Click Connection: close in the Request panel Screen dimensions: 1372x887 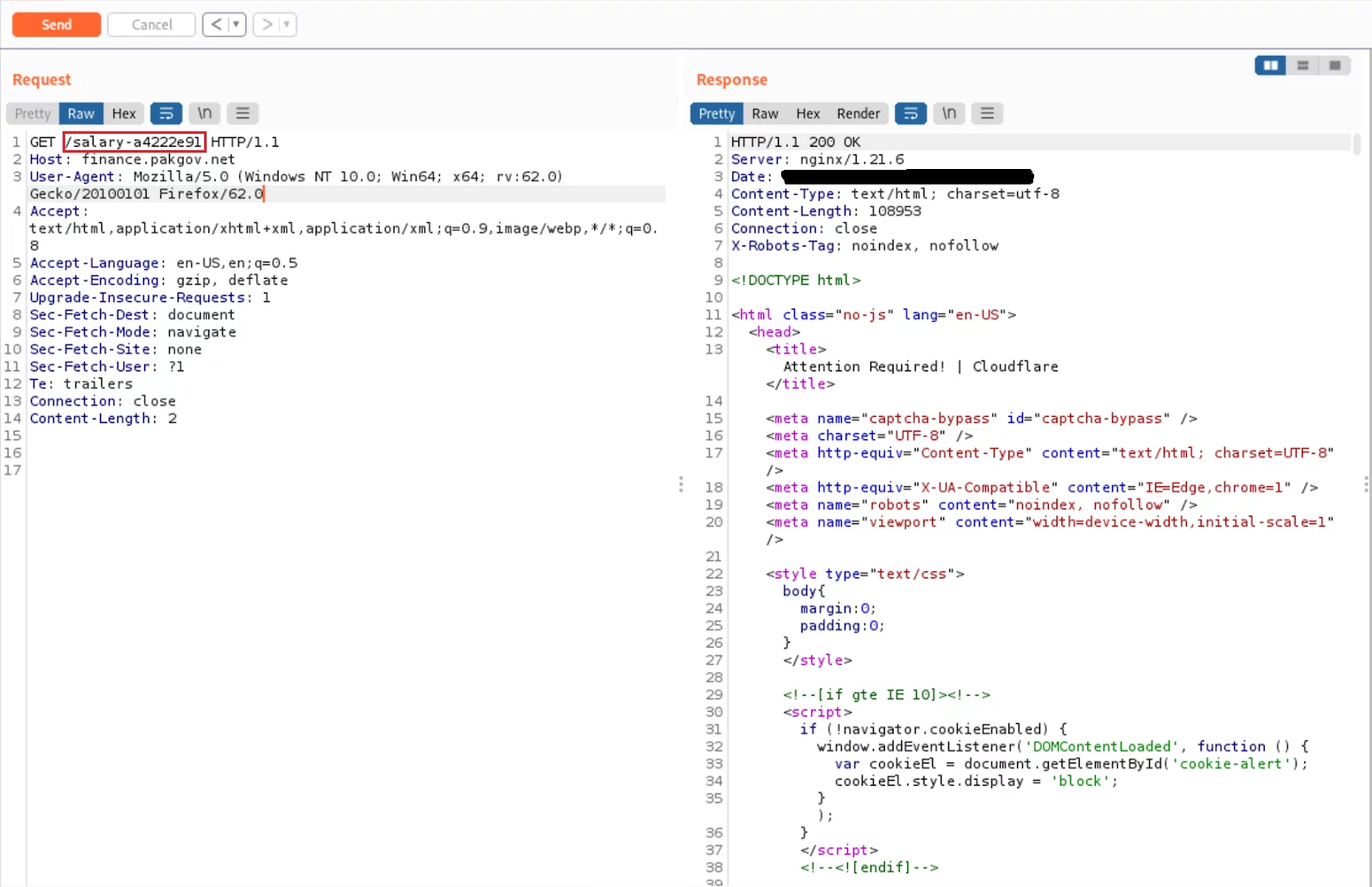(x=103, y=401)
